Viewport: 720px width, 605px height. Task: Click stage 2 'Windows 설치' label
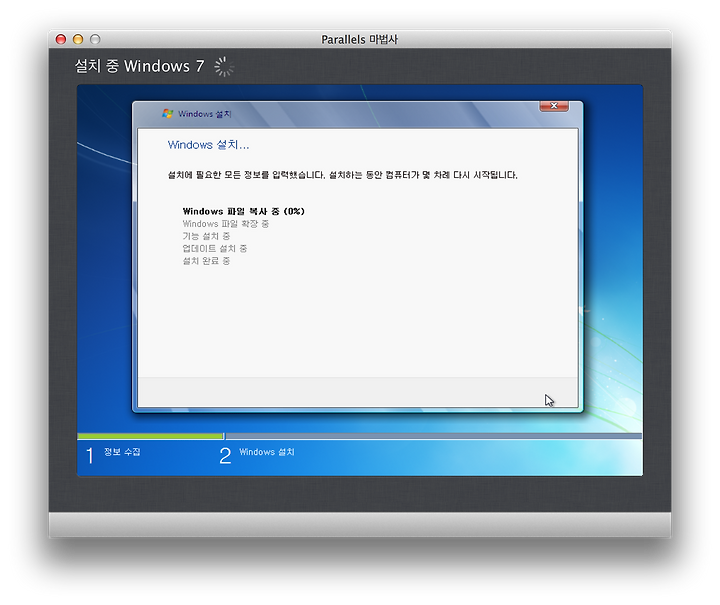tap(267, 452)
